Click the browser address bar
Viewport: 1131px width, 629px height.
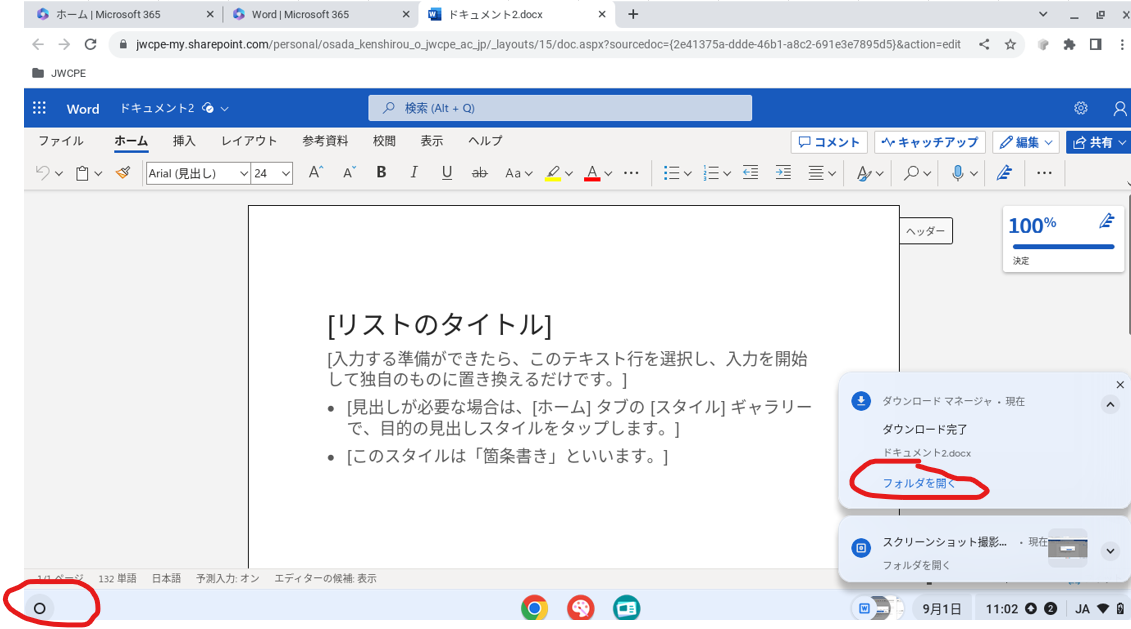[x=548, y=45]
